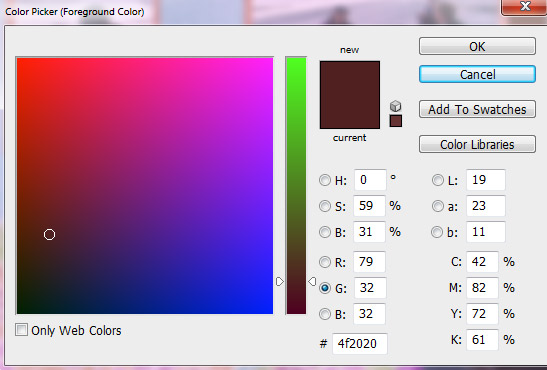Click the Cancel button
This screenshot has height=370, width=547.
(x=477, y=74)
